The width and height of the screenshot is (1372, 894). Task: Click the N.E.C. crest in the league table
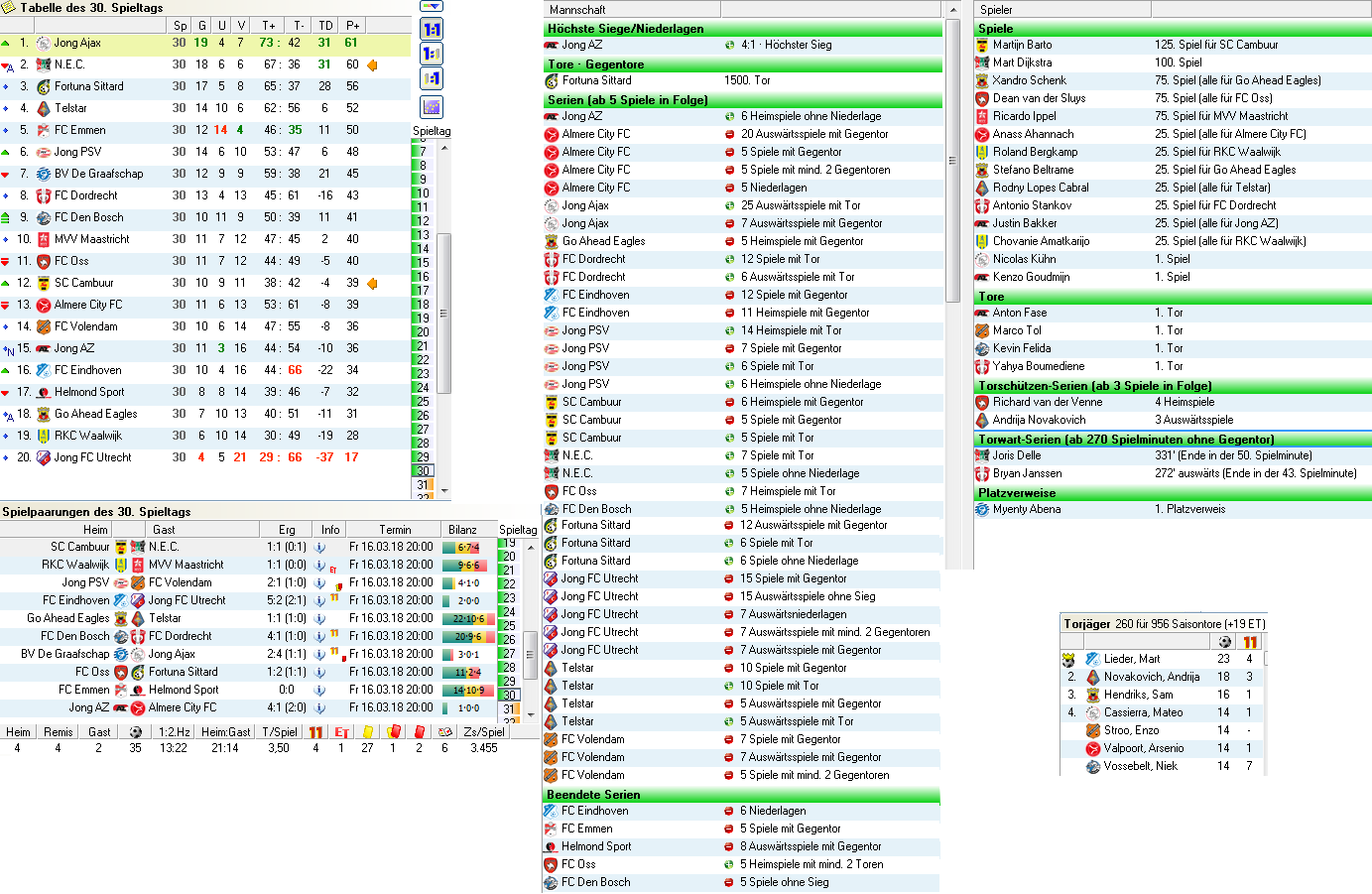(44, 64)
